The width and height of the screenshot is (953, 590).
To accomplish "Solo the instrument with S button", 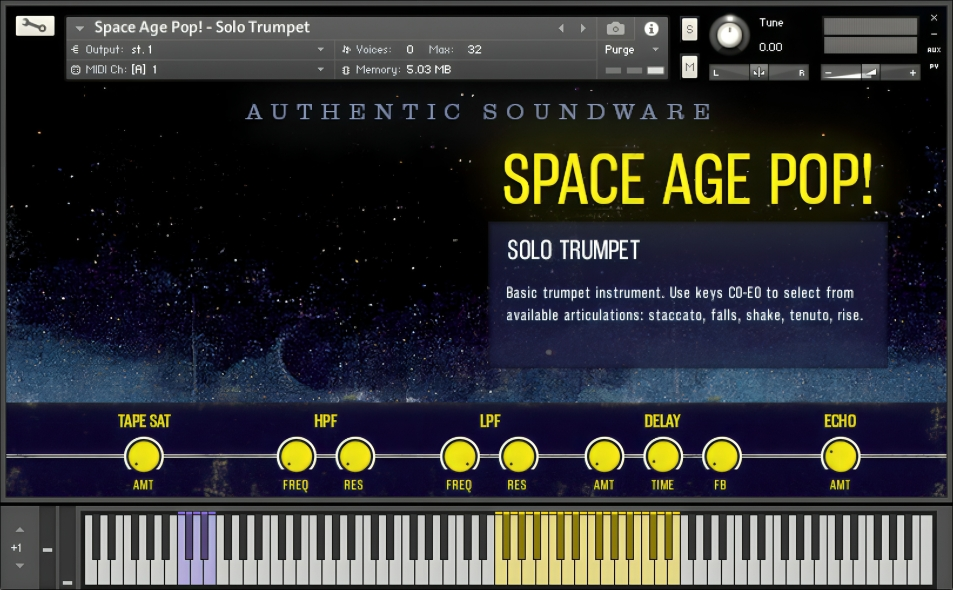I will pyautogui.click(x=689, y=29).
